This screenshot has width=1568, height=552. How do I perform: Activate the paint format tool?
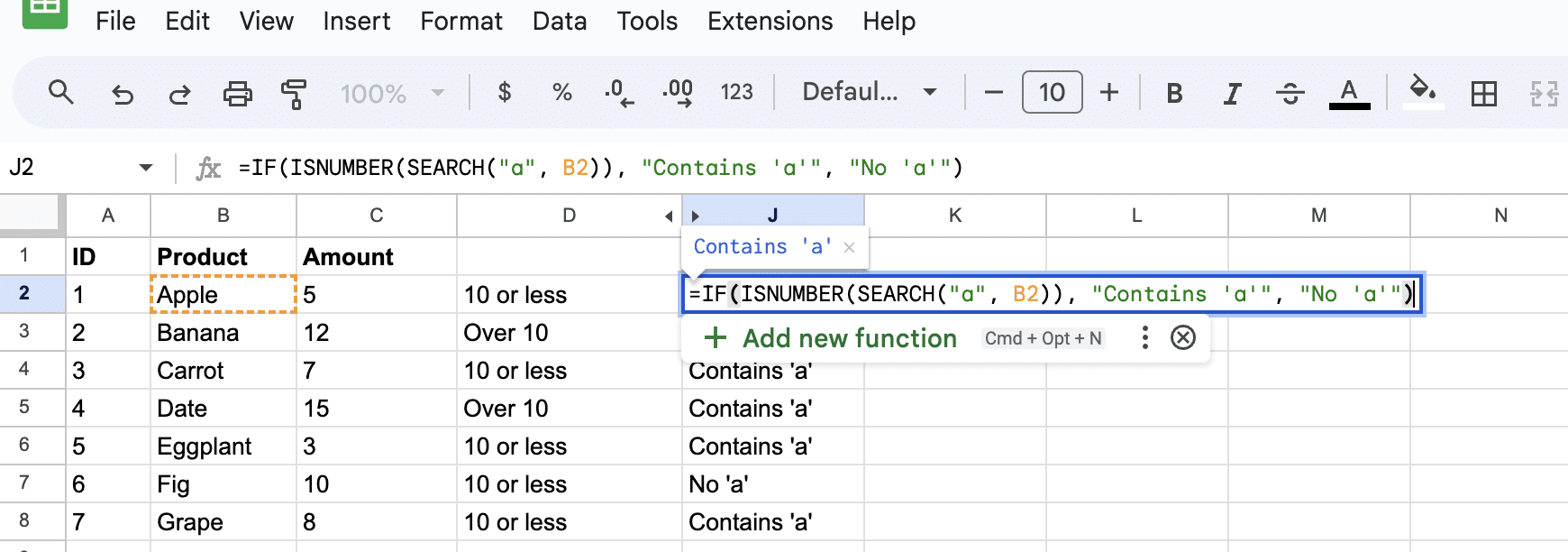point(294,93)
